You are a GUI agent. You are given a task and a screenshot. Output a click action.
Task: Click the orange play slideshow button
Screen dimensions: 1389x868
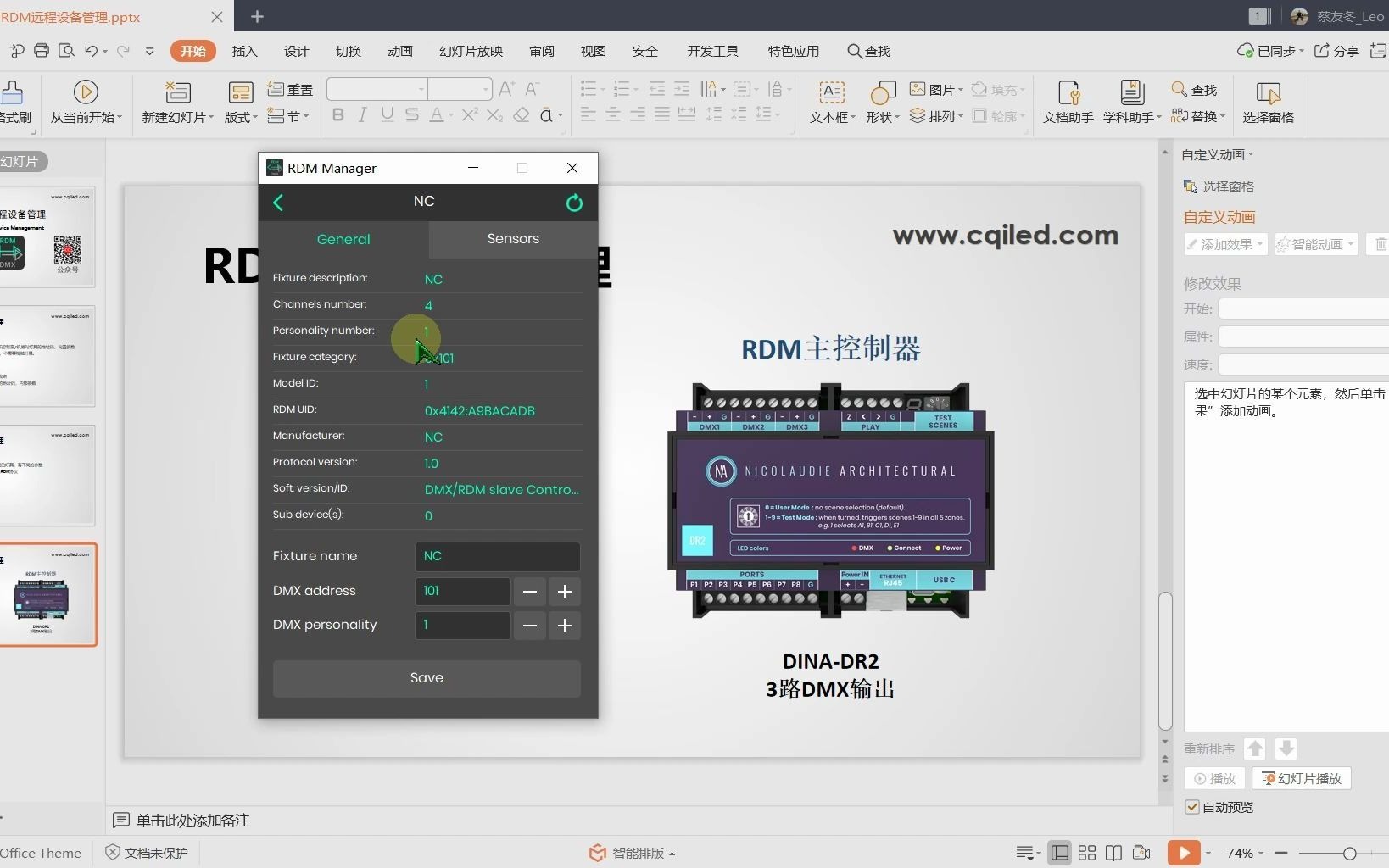pyautogui.click(x=1184, y=853)
